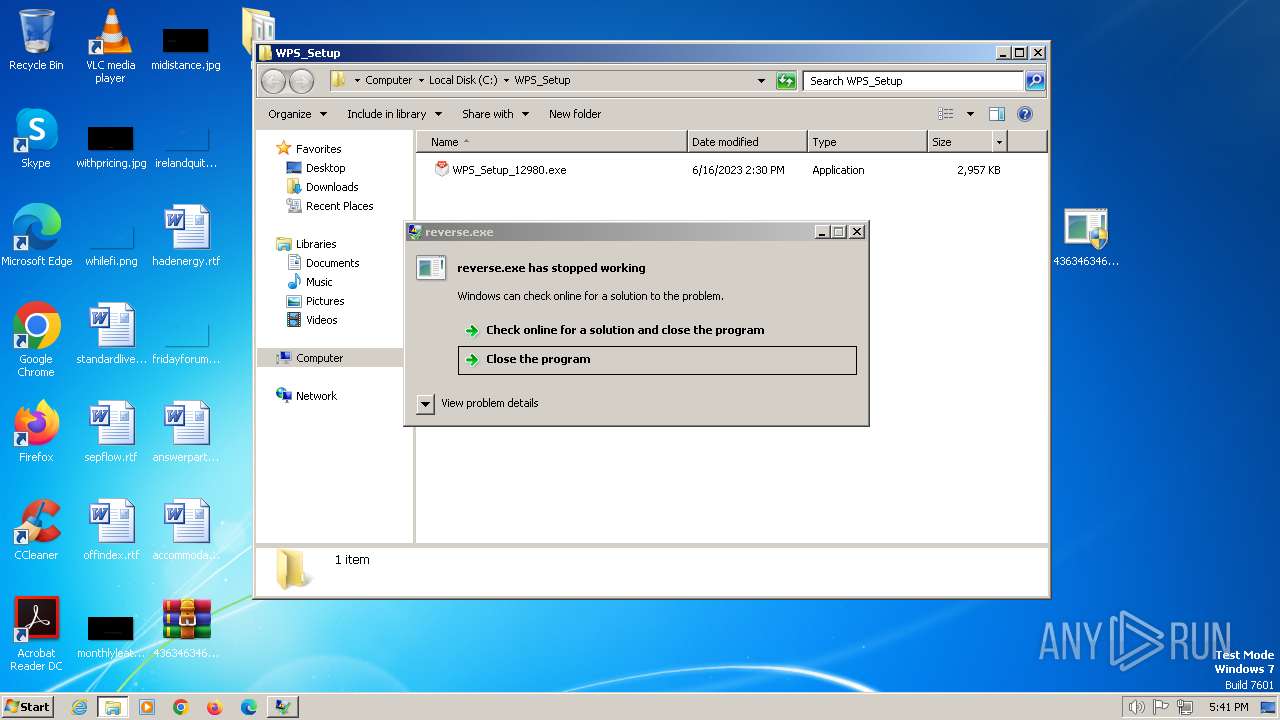Click the Search WPS_Setup field
The image size is (1280, 720).
[x=914, y=81]
